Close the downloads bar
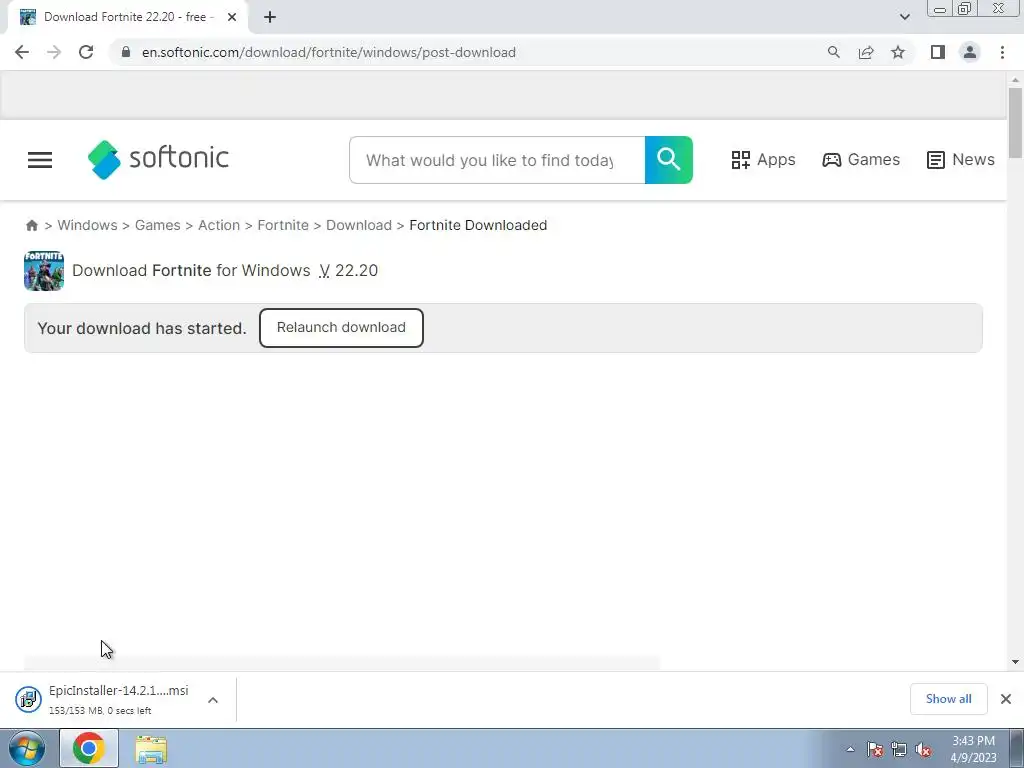The width and height of the screenshot is (1024, 768). [x=1006, y=699]
